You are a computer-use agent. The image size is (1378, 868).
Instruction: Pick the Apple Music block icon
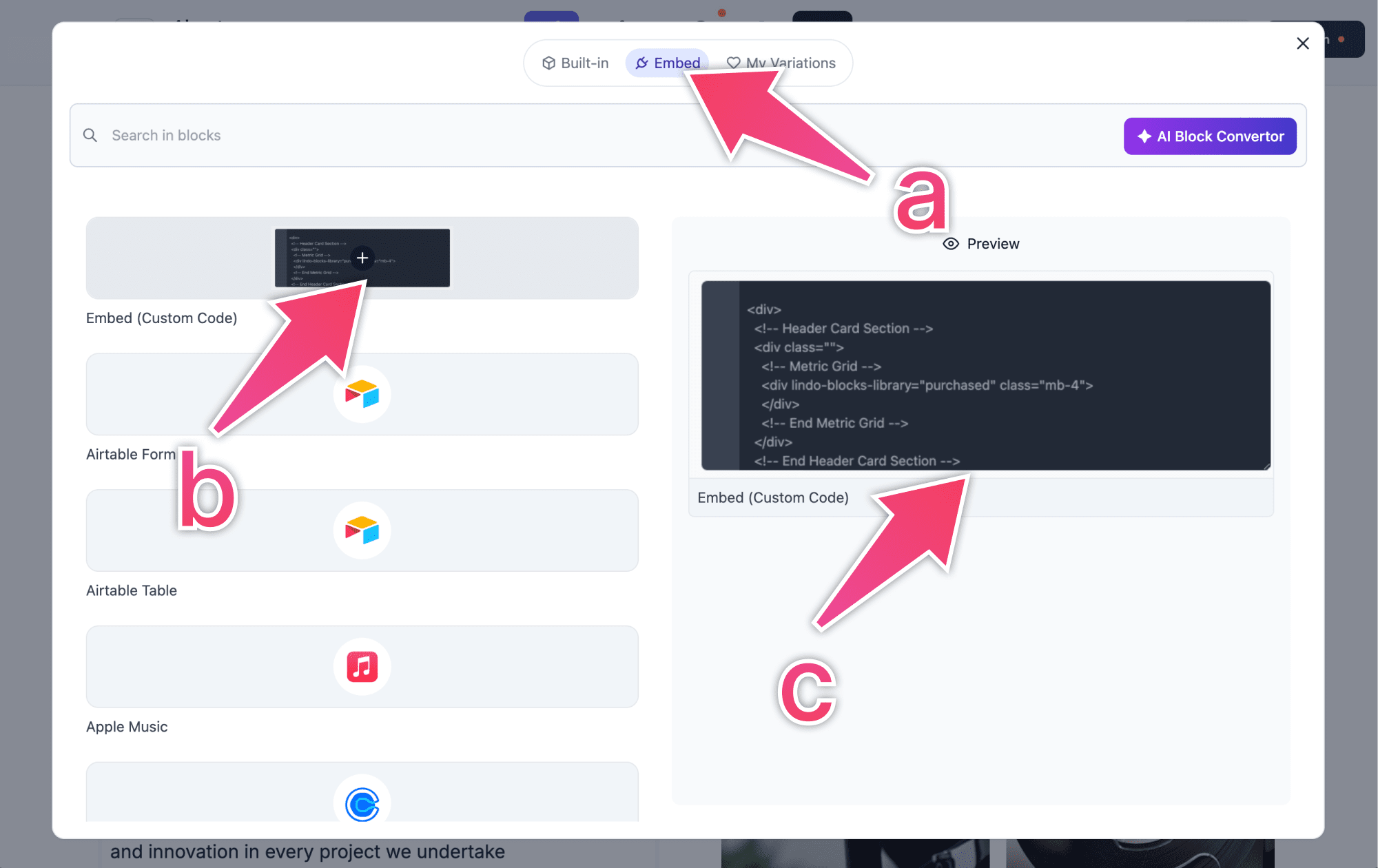pos(362,667)
